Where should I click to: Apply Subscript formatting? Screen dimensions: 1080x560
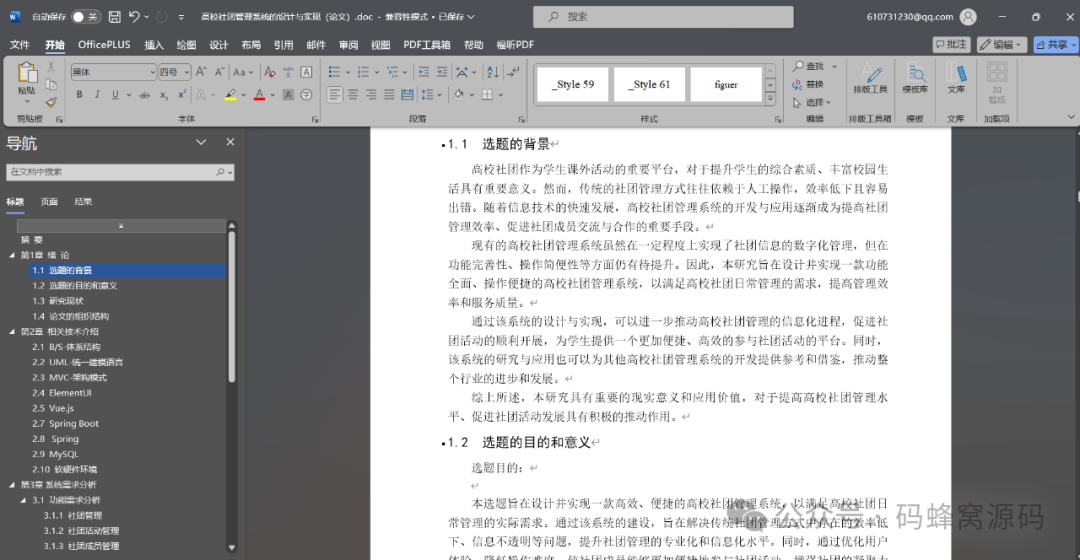click(x=163, y=95)
